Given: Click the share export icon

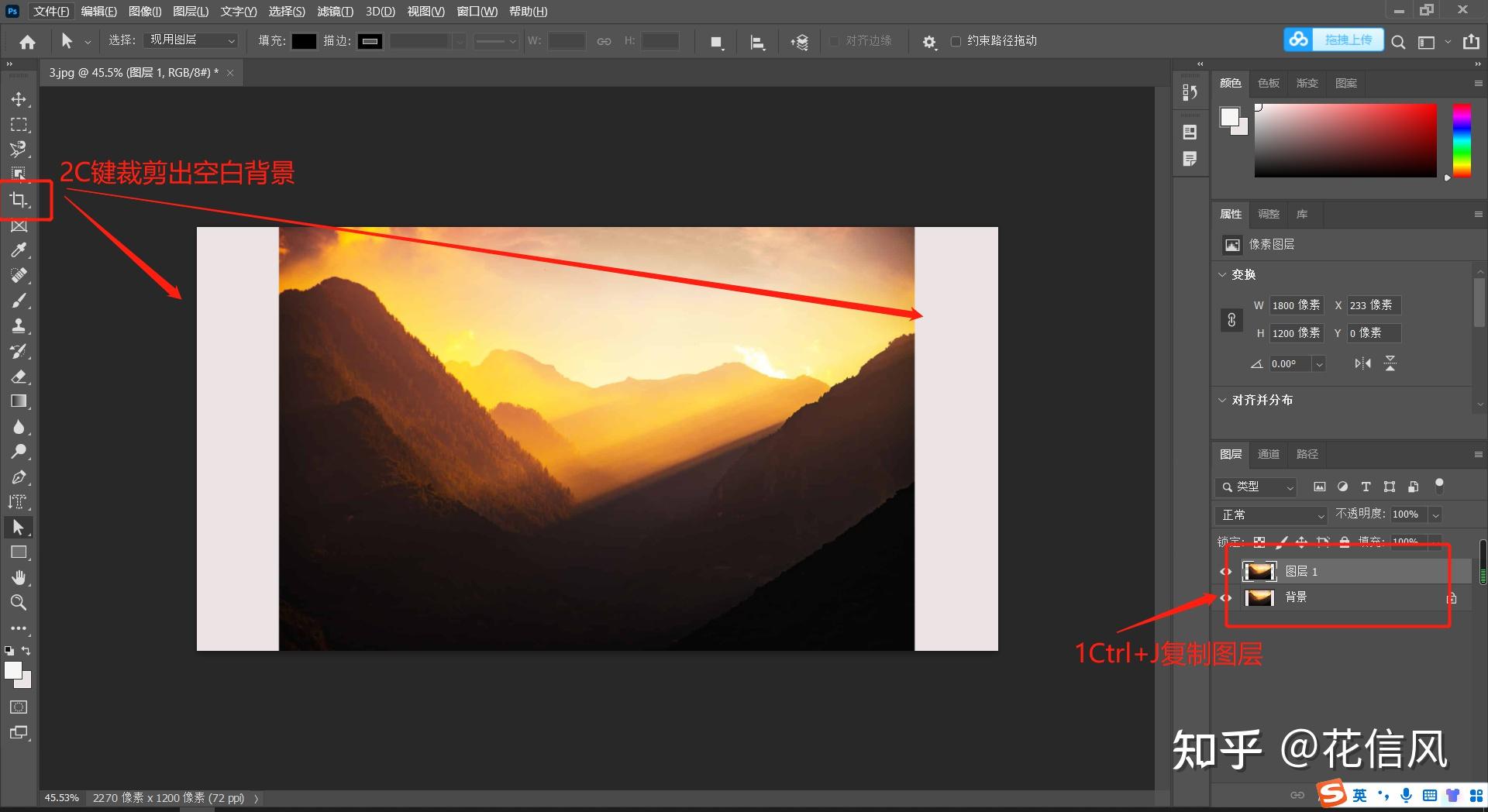Looking at the screenshot, I should point(1471,42).
